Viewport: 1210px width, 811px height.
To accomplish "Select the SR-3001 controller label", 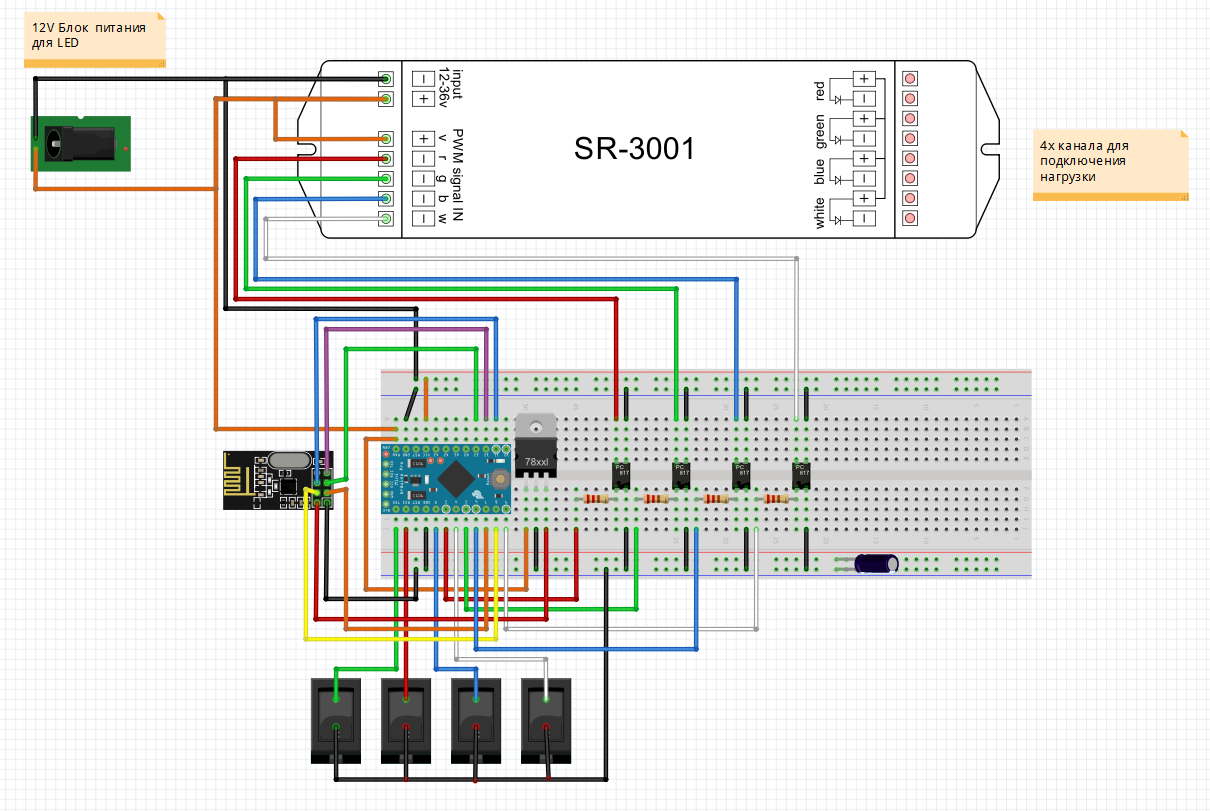I will coord(634,149).
